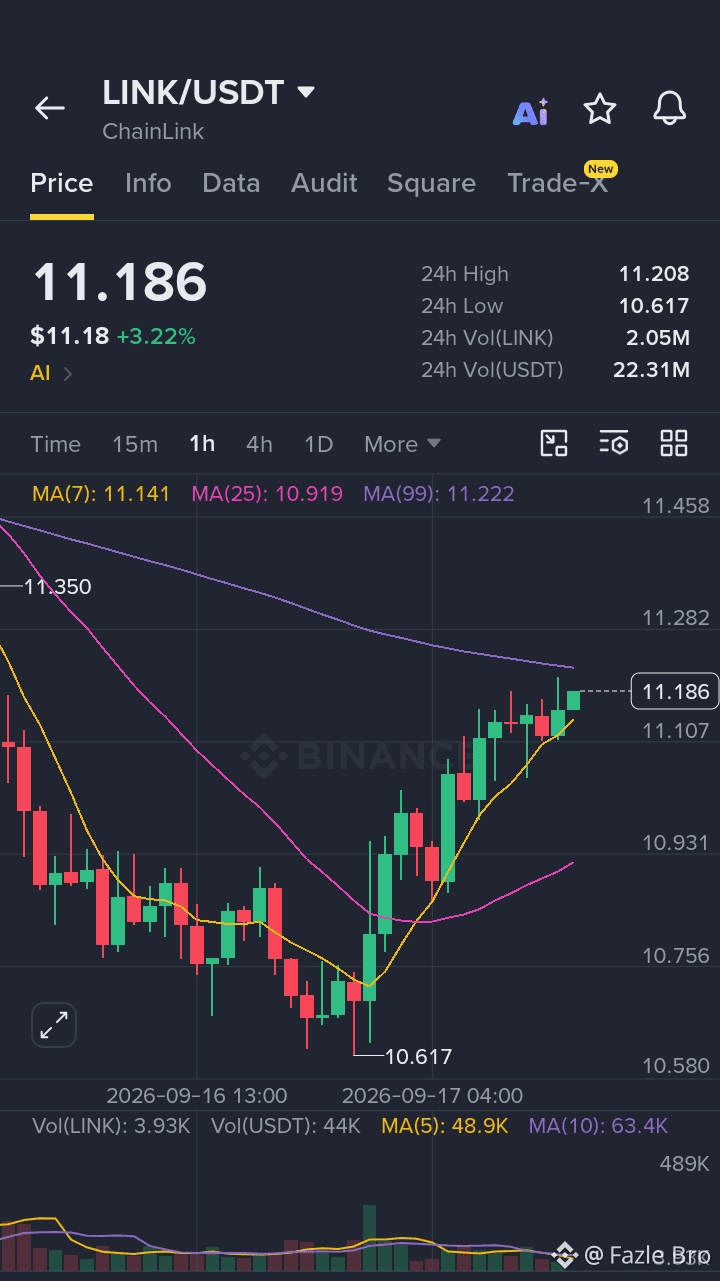Open the Trade-X tab

pos(557,183)
